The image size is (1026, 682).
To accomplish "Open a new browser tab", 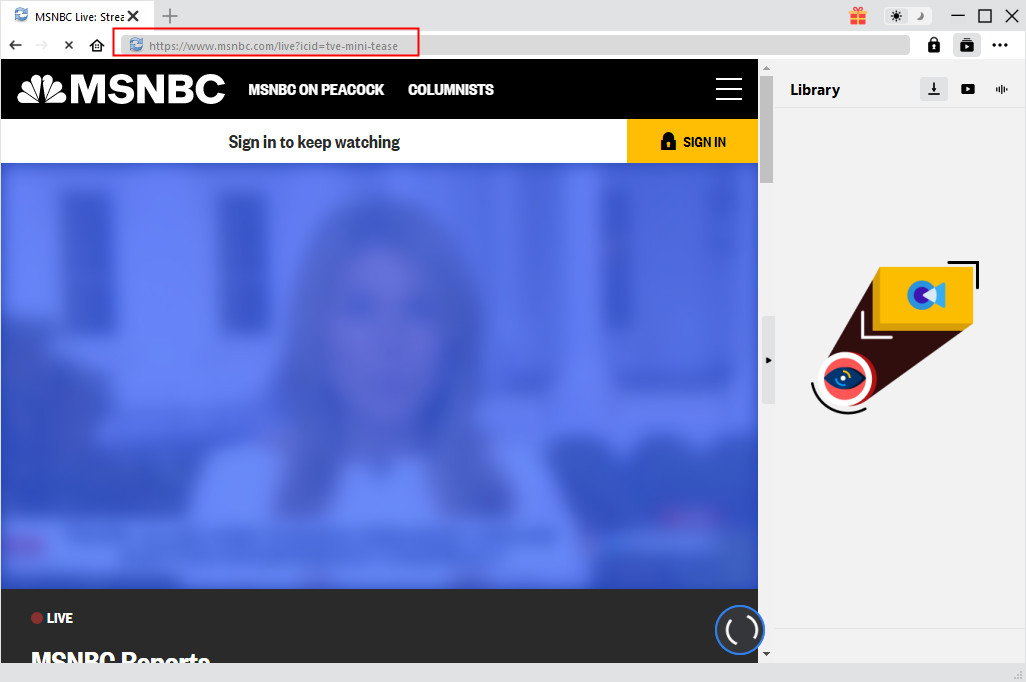I will [x=170, y=16].
